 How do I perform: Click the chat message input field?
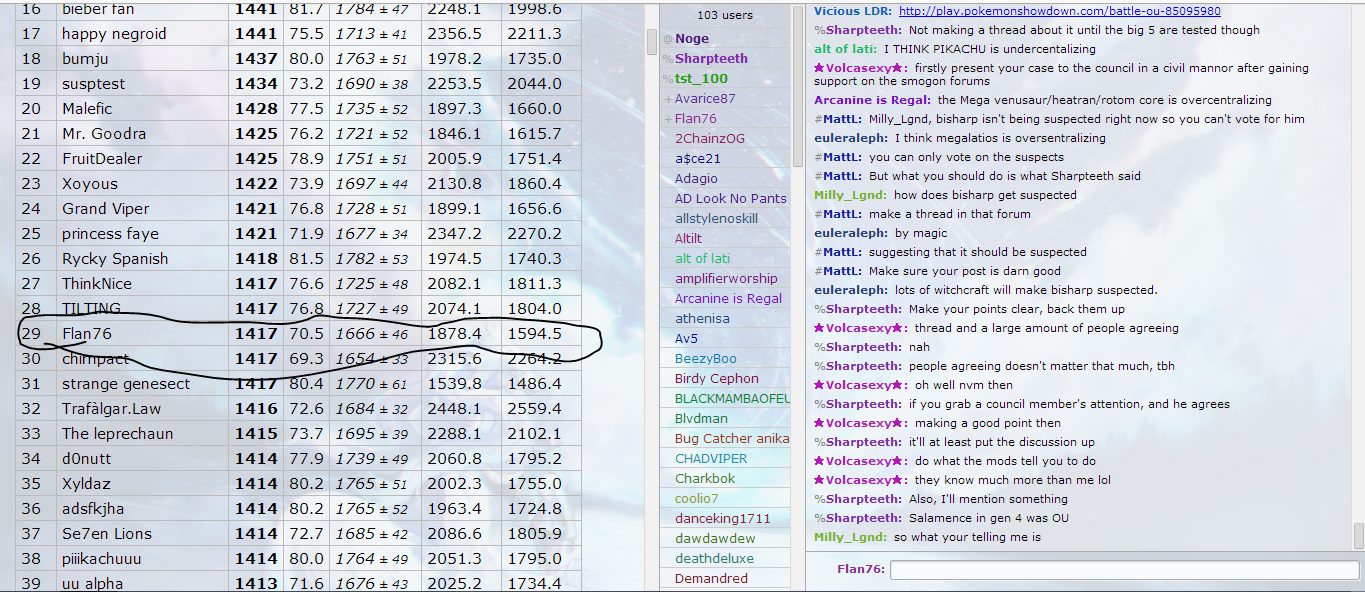click(x=1124, y=570)
